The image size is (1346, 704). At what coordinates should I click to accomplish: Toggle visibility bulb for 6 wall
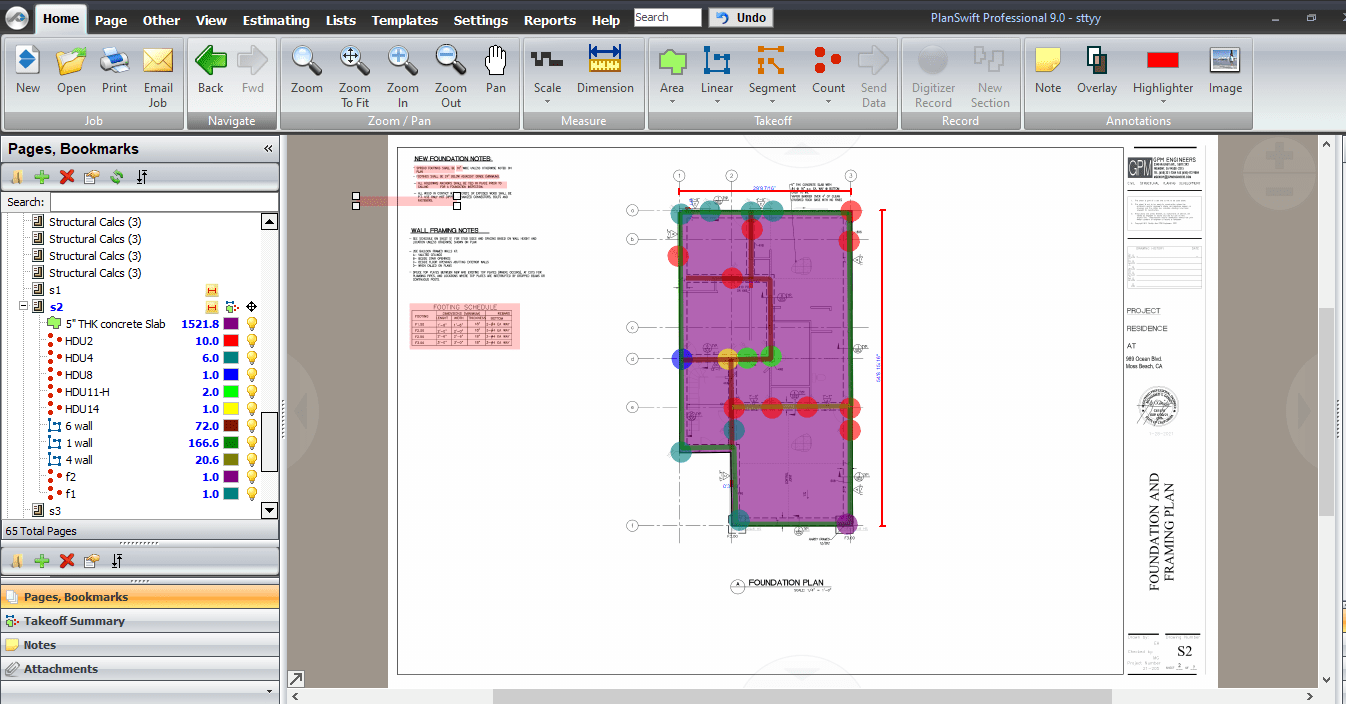pos(252,426)
